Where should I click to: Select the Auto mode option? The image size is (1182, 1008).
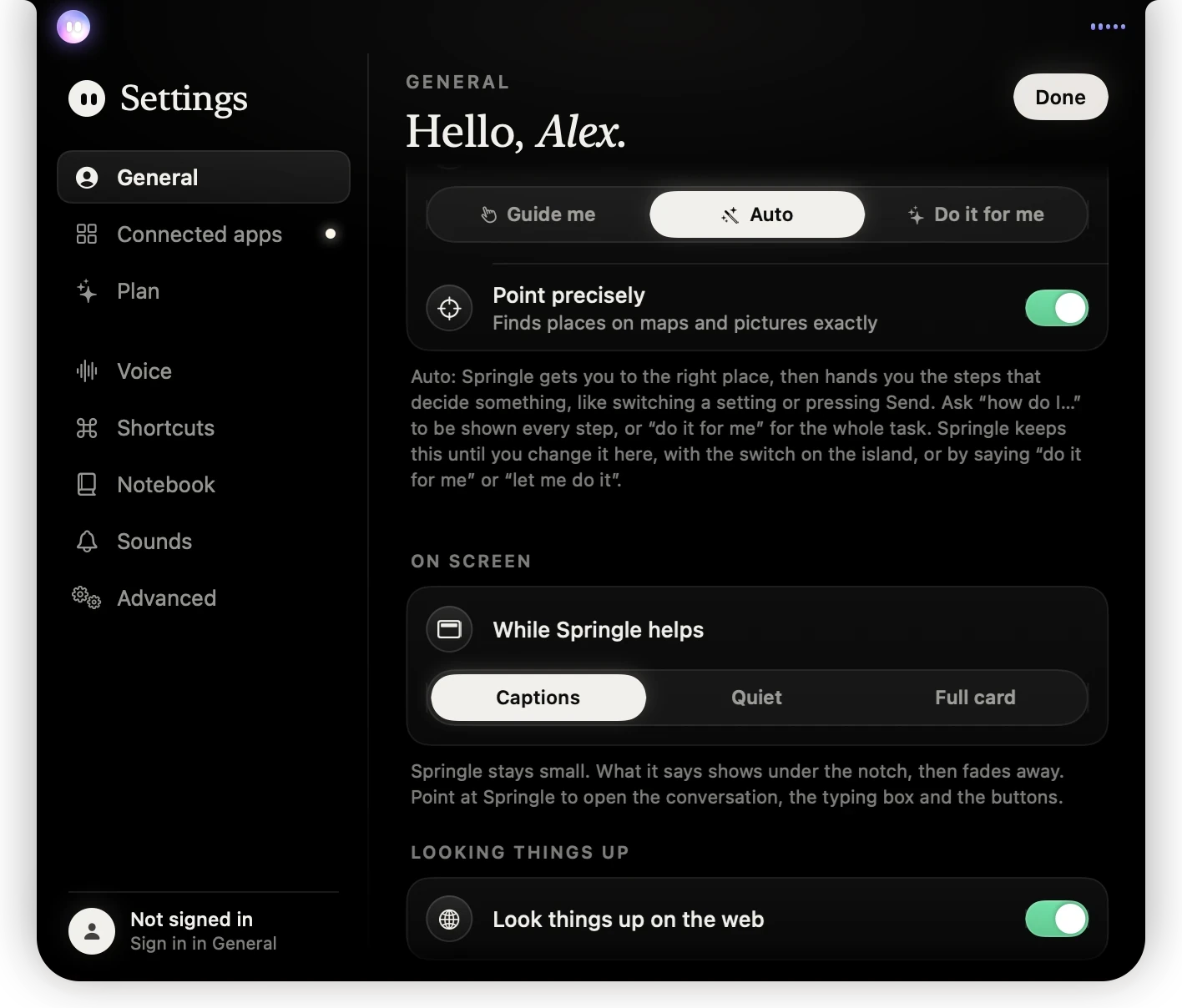[757, 214]
